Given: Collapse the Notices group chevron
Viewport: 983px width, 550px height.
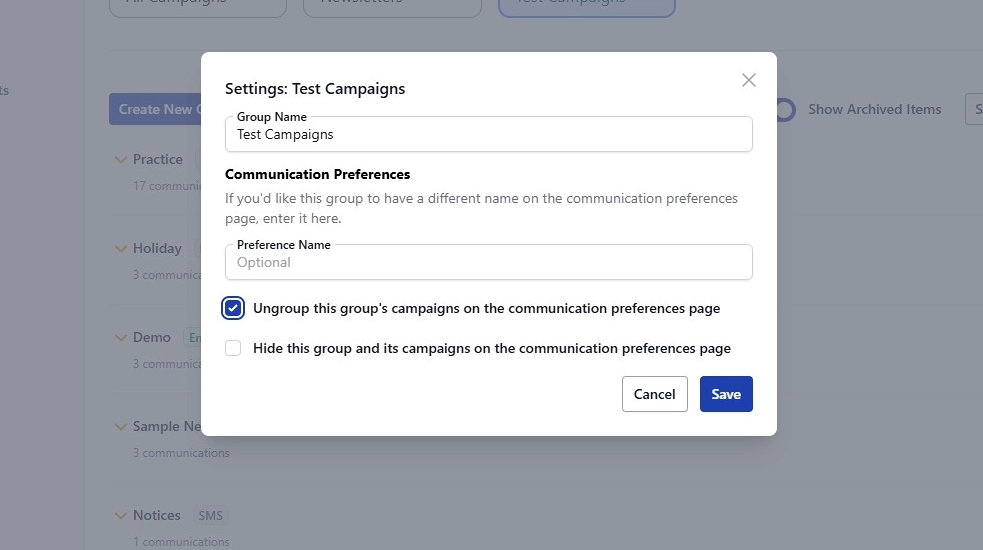Looking at the screenshot, I should pos(121,515).
